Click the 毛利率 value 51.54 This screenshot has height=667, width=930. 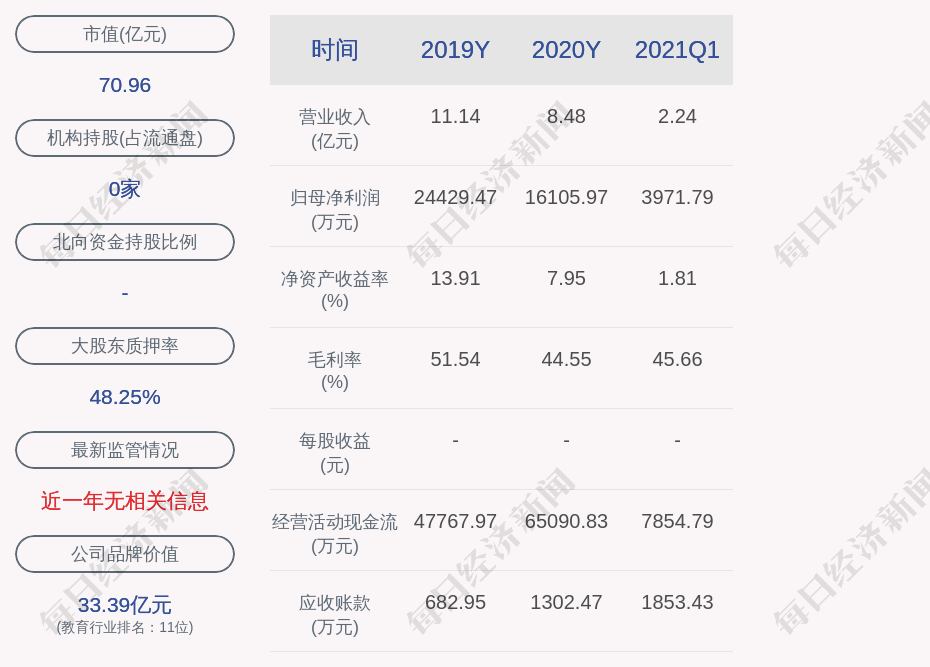tap(455, 359)
